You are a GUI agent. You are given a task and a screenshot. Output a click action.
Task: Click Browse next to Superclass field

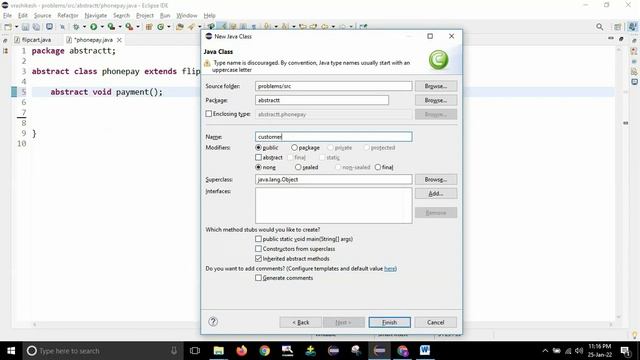tap(436, 179)
